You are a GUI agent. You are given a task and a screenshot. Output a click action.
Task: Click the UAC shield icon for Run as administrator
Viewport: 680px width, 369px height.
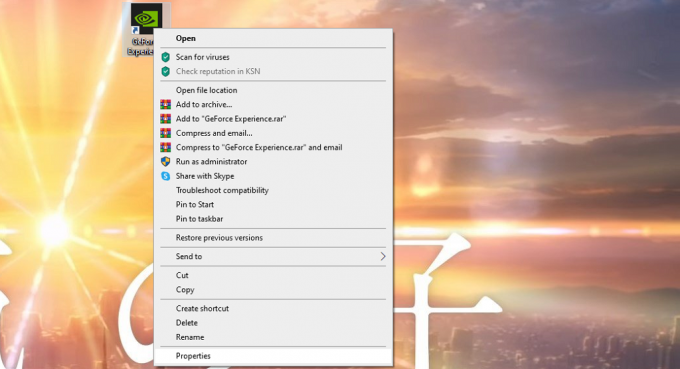166,162
